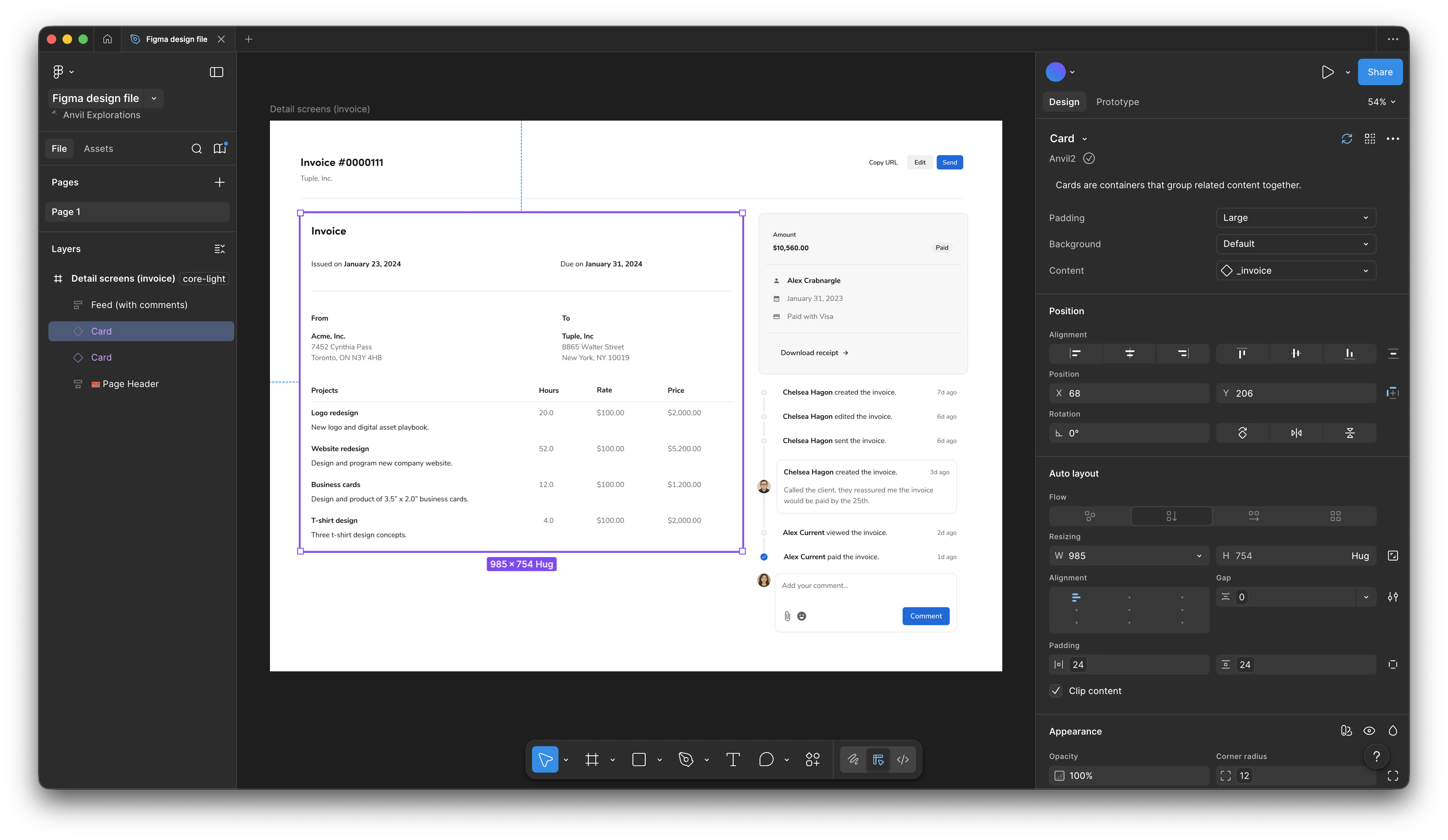Add a new page with plus icon
This screenshot has width=1448, height=840.
219,182
